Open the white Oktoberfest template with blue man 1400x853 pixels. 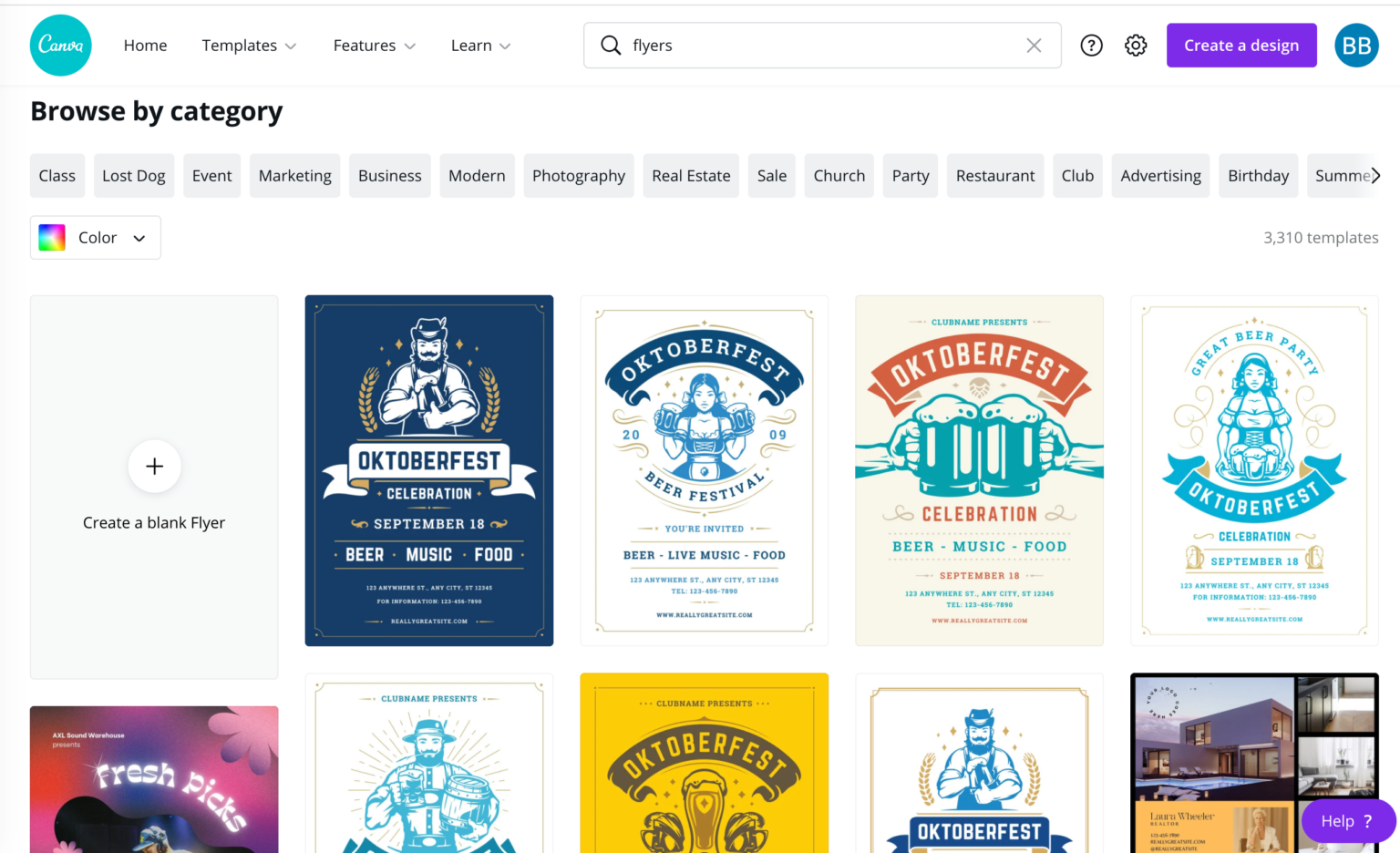pos(980,764)
